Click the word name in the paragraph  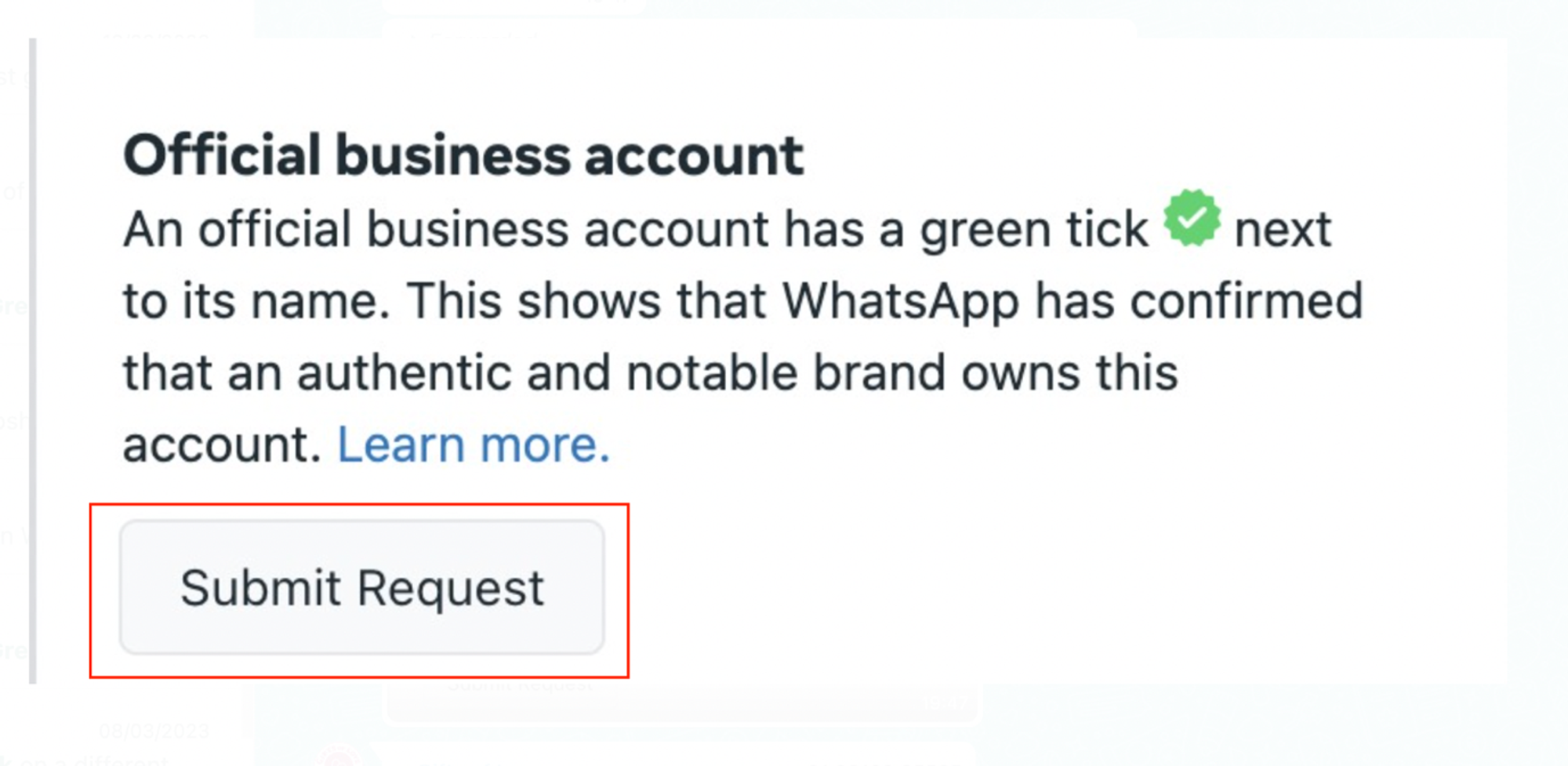pyautogui.click(x=320, y=301)
